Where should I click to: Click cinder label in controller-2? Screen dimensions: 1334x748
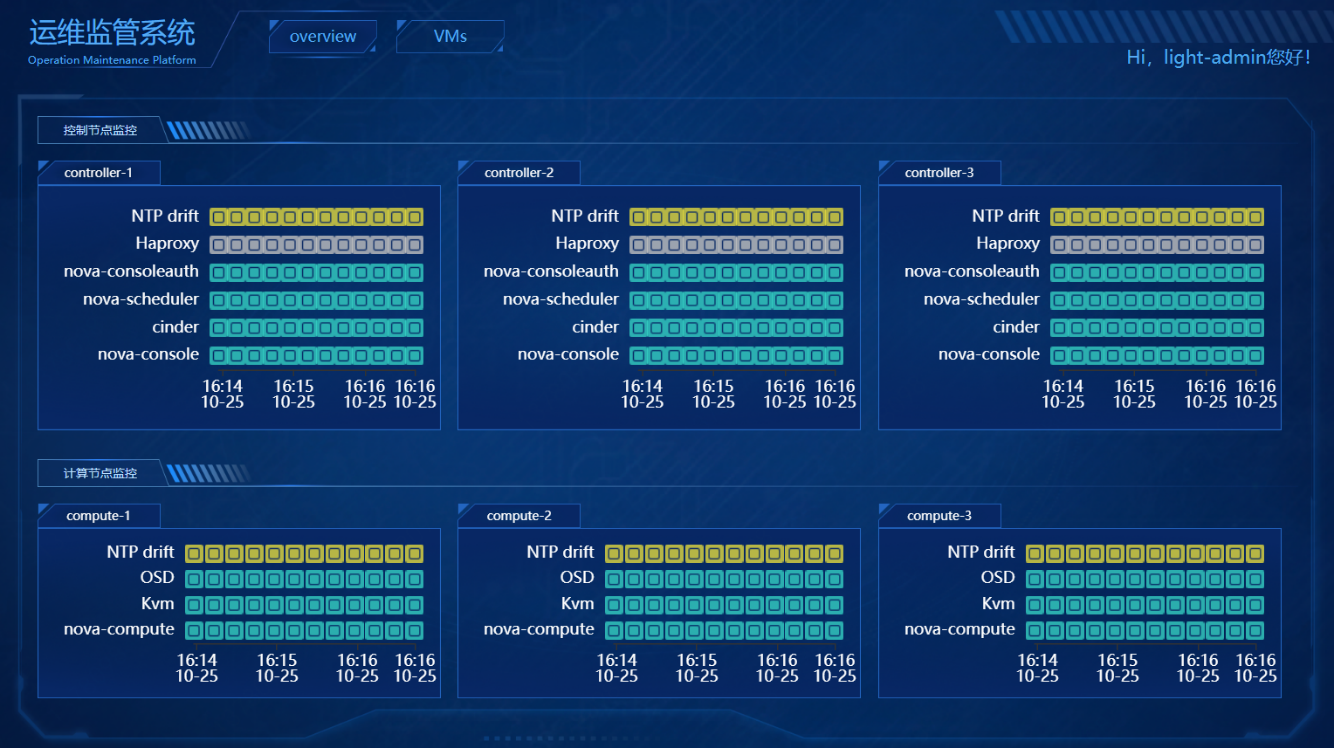click(596, 327)
